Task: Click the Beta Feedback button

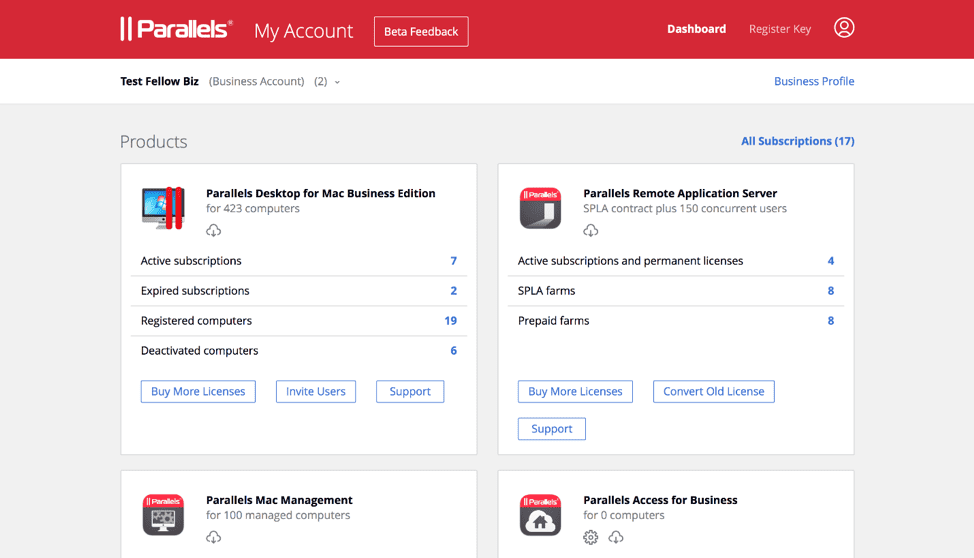Action: (x=421, y=32)
